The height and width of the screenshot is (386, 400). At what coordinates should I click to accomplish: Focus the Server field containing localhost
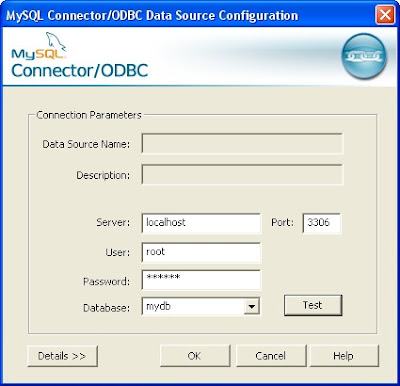point(201,223)
